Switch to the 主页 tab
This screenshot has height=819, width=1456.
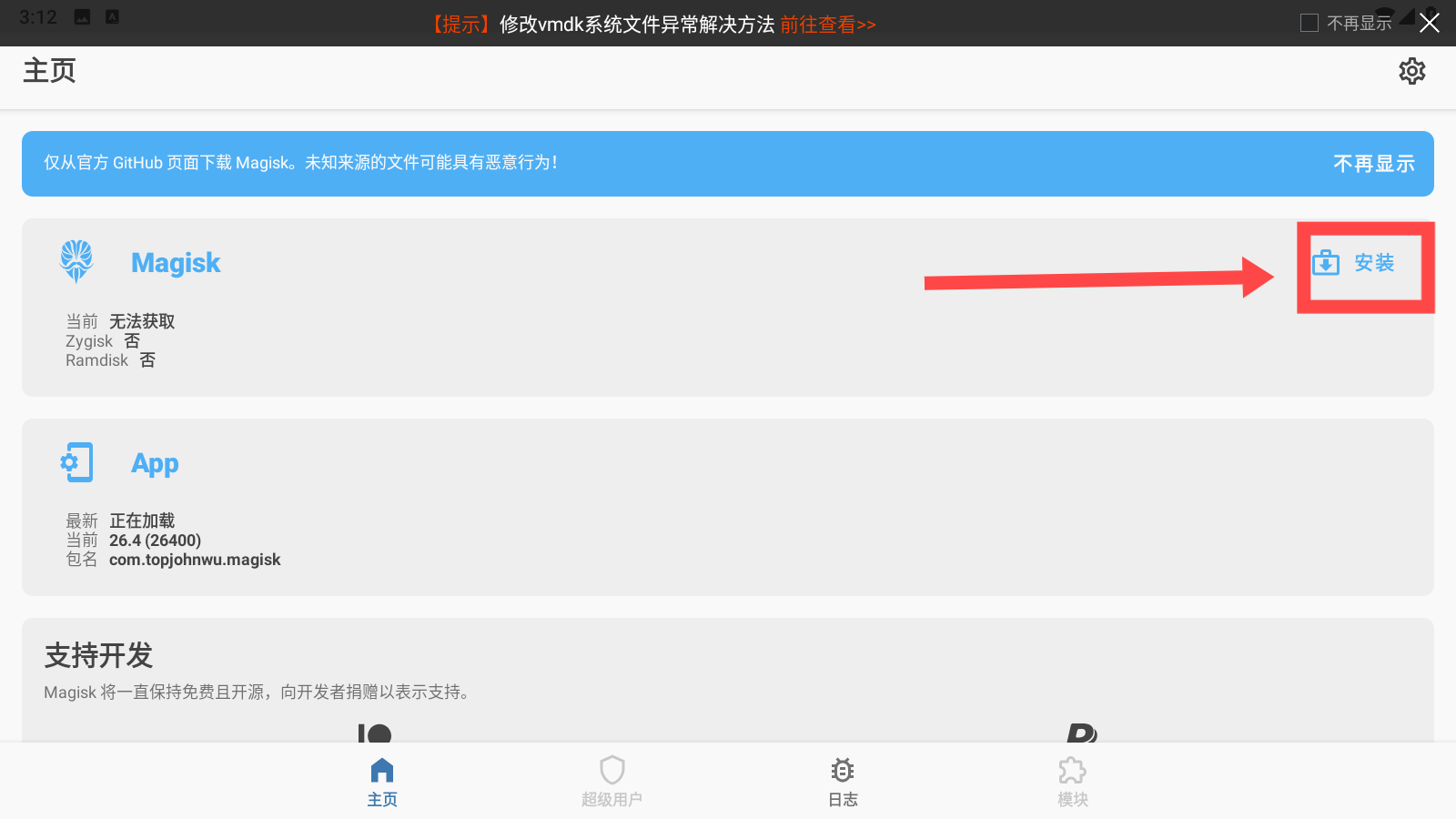(x=381, y=781)
